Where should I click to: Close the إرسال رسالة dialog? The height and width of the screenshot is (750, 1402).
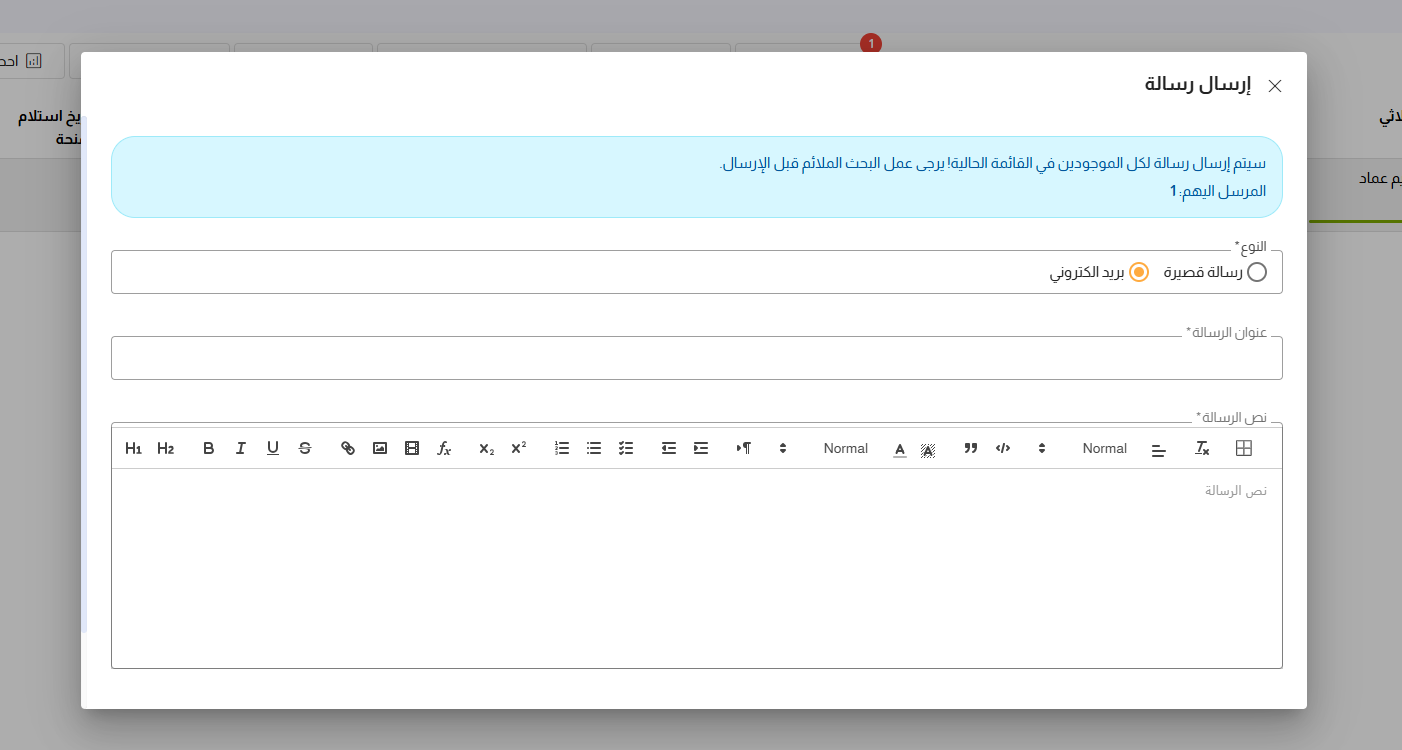(1275, 86)
